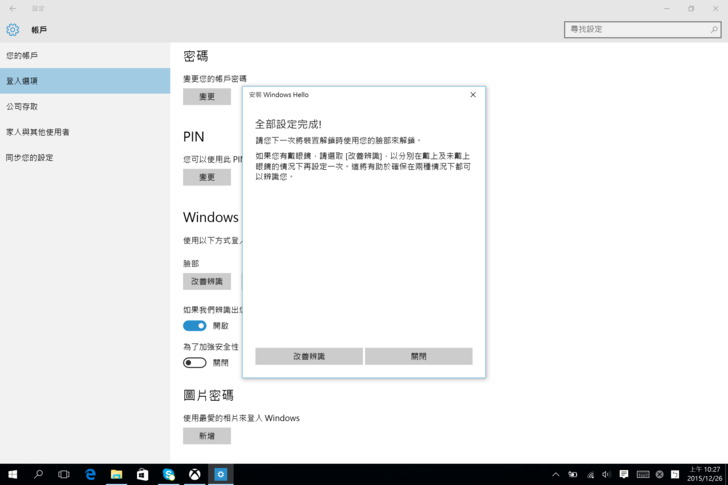Click 變更 button under 密碼

pyautogui.click(x=207, y=97)
